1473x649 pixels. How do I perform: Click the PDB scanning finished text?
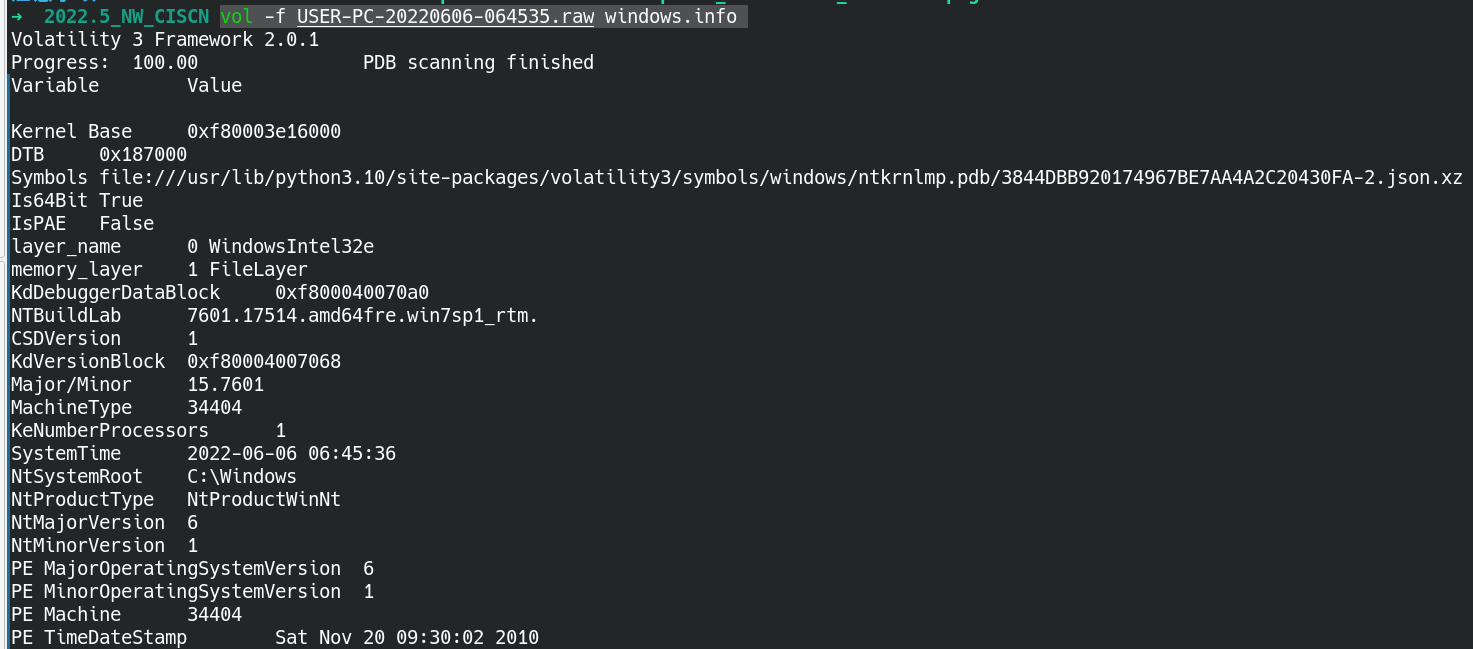pos(478,62)
